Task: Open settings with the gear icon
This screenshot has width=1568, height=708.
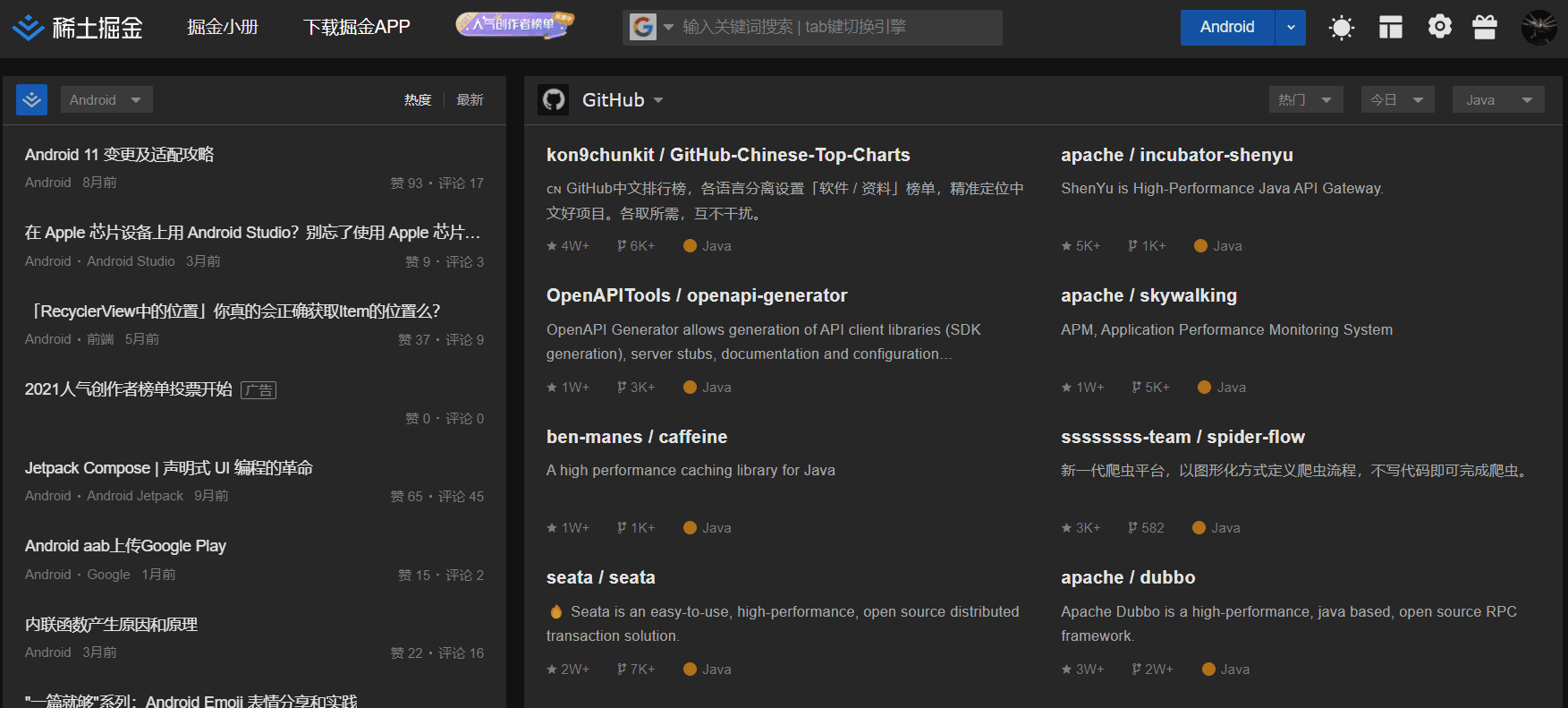Action: pyautogui.click(x=1439, y=27)
